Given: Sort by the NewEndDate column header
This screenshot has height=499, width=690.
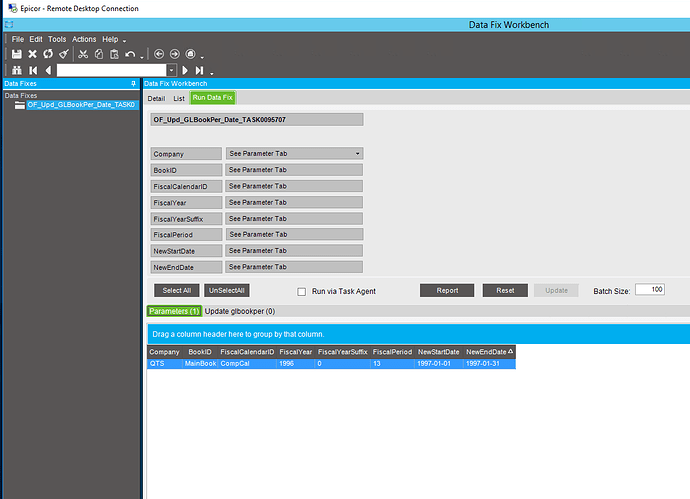Looking at the screenshot, I should coord(489,352).
